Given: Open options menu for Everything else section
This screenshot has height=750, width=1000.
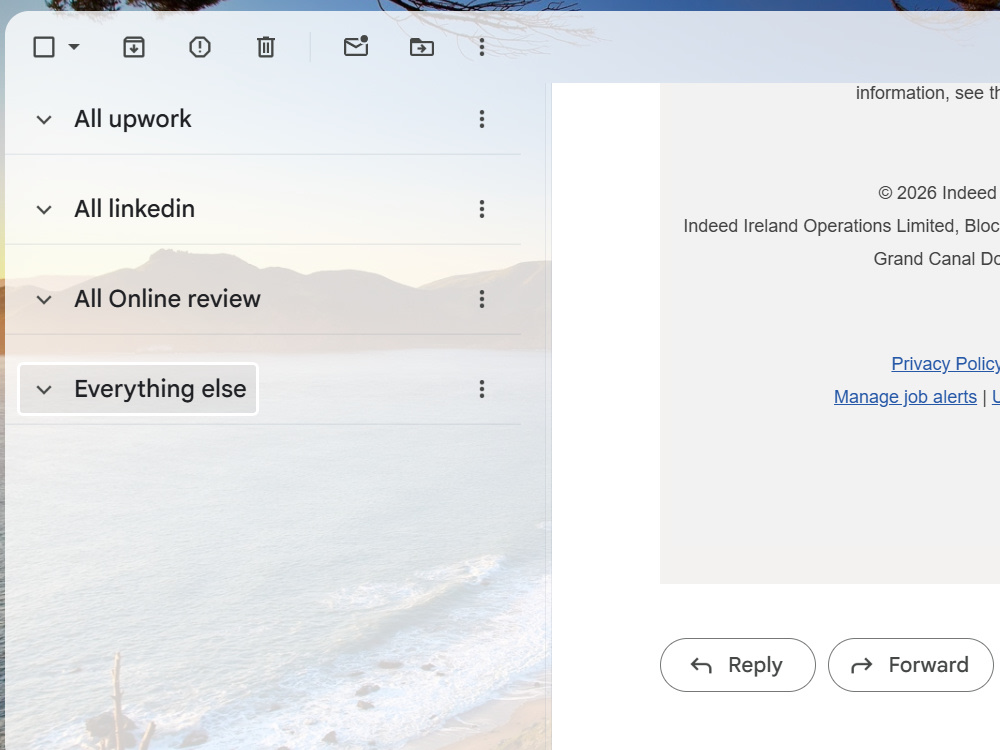Looking at the screenshot, I should tap(482, 389).
